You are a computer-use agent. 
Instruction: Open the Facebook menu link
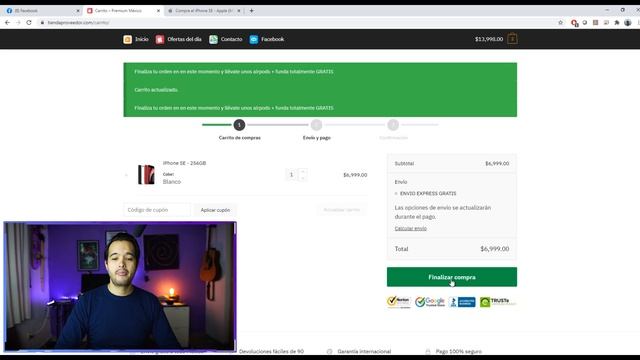pos(272,39)
